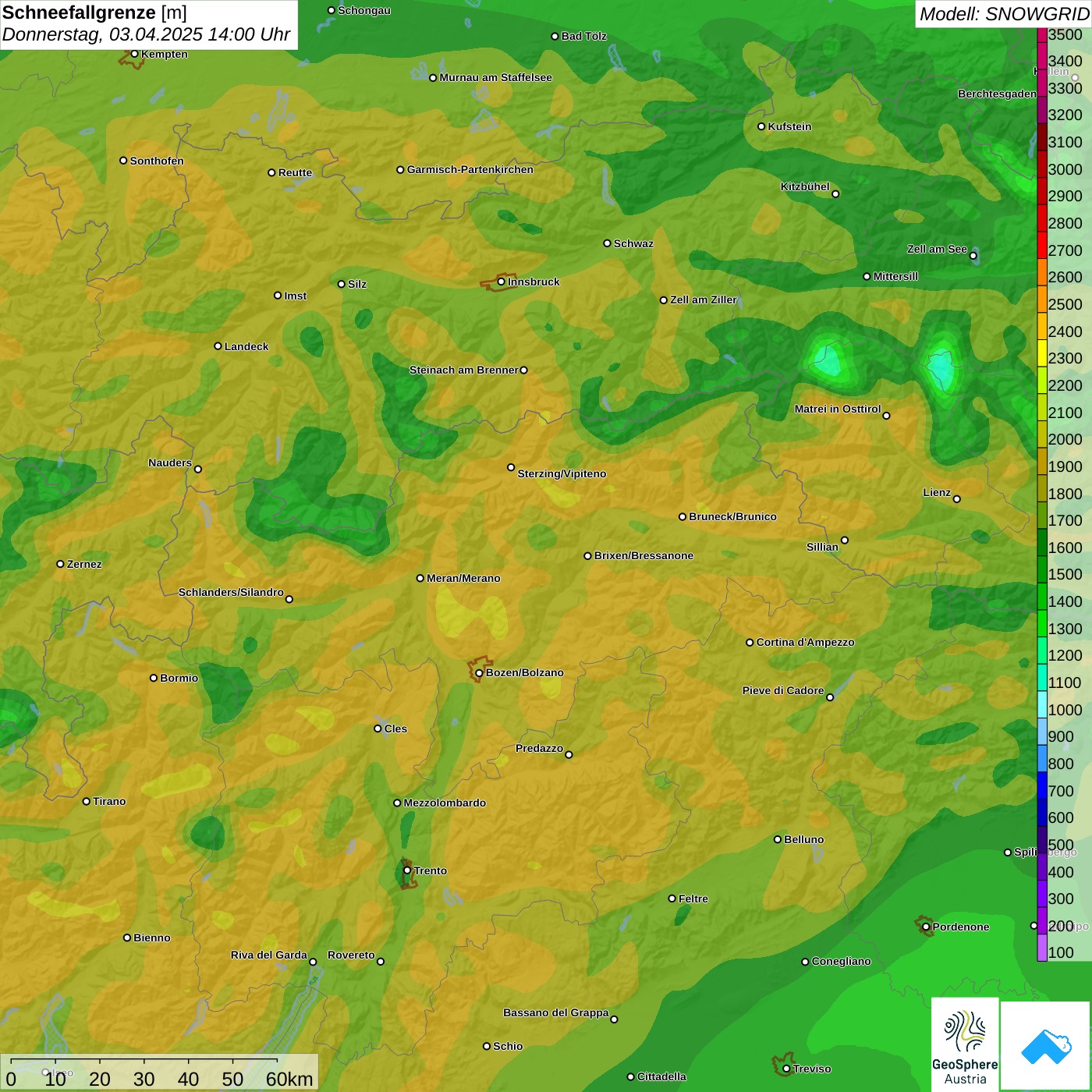
Task: Click the Brixen/Bressanone label
Action: tap(643, 555)
